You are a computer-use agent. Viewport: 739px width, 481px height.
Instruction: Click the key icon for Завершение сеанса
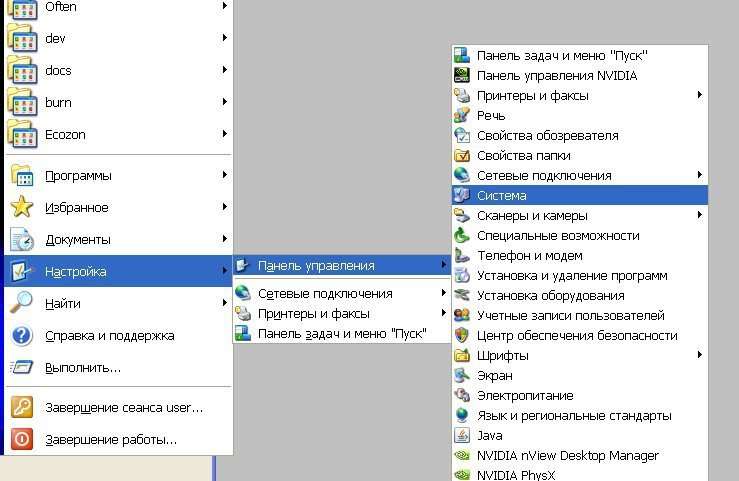pyautogui.click(x=22, y=407)
